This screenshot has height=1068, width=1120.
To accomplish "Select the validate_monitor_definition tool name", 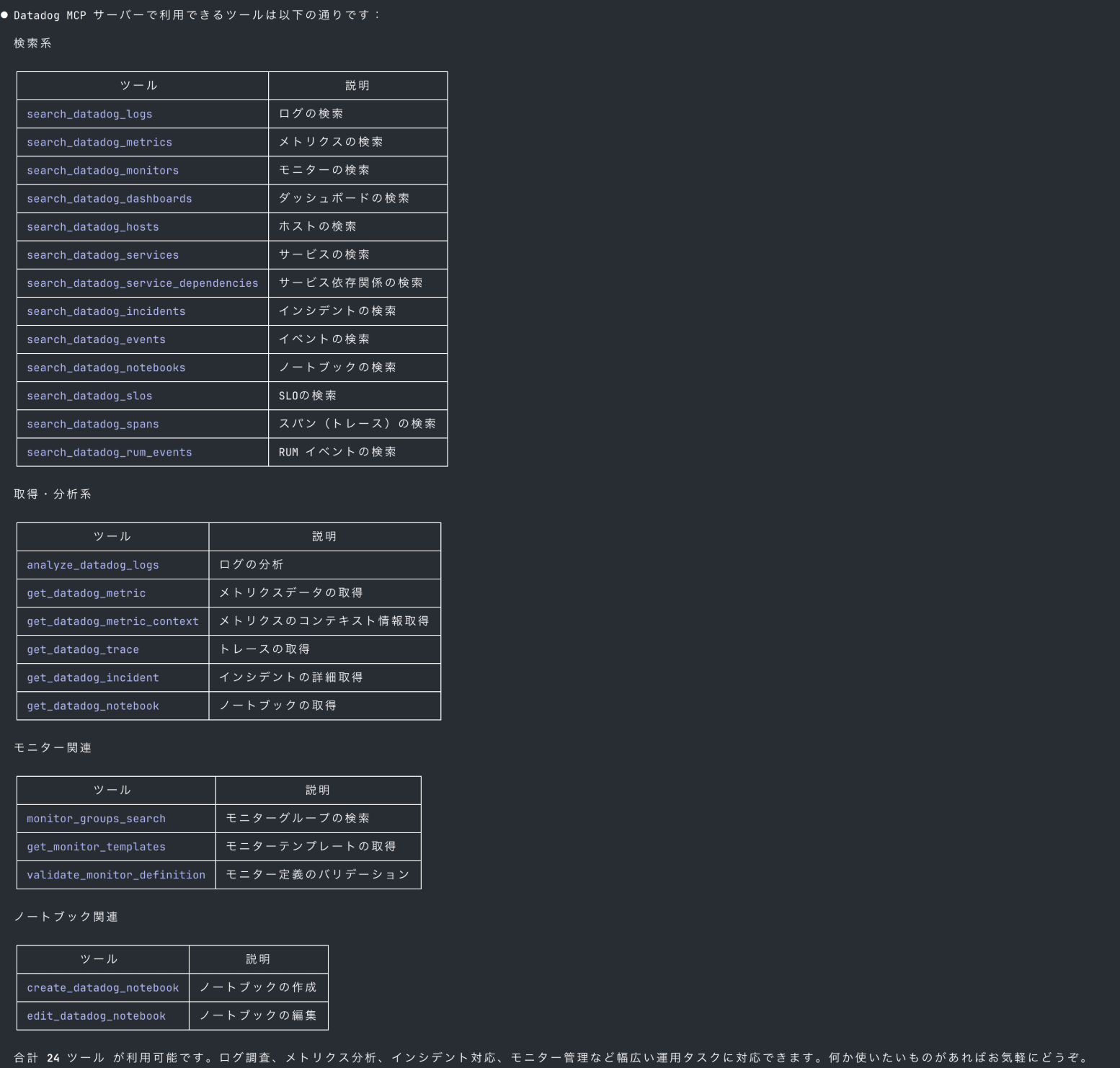I will (116, 875).
